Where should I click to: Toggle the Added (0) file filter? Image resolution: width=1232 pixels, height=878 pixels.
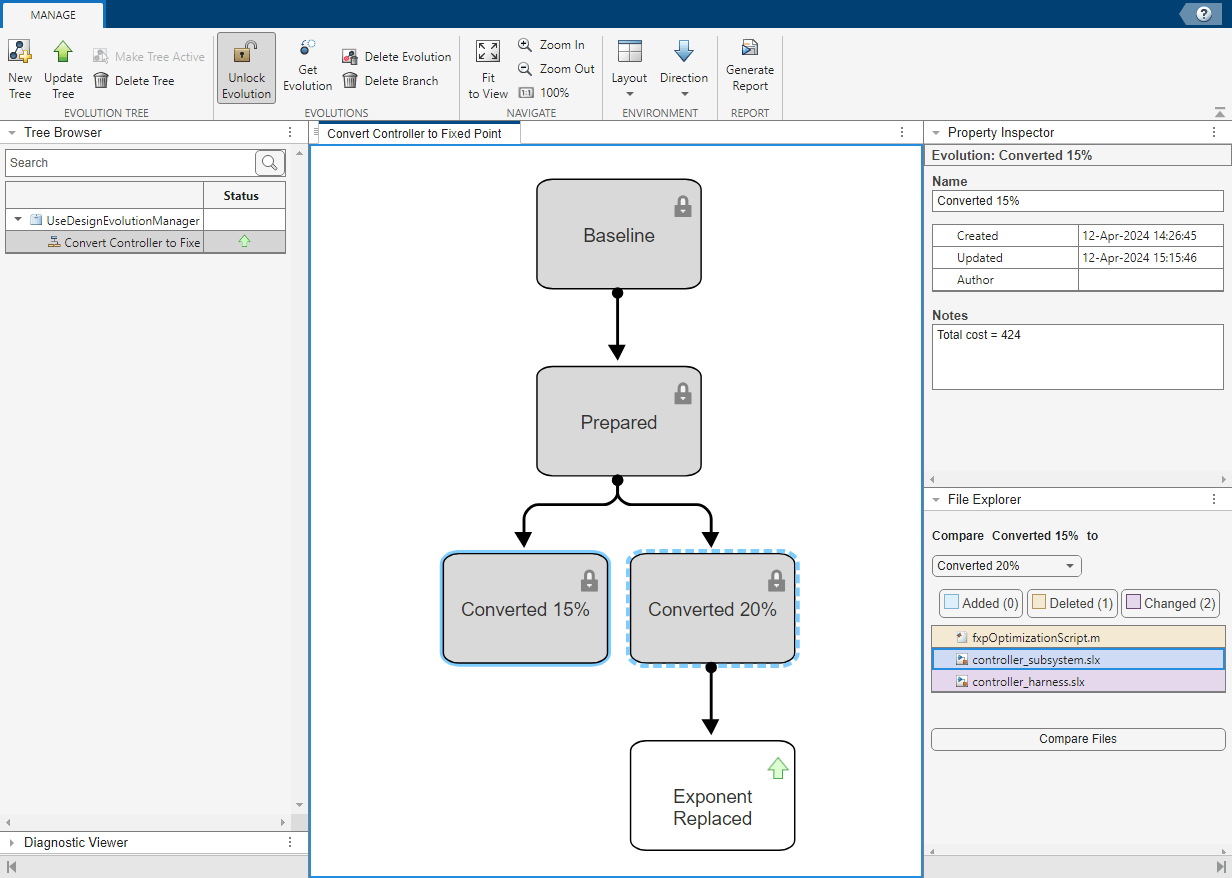[980, 603]
